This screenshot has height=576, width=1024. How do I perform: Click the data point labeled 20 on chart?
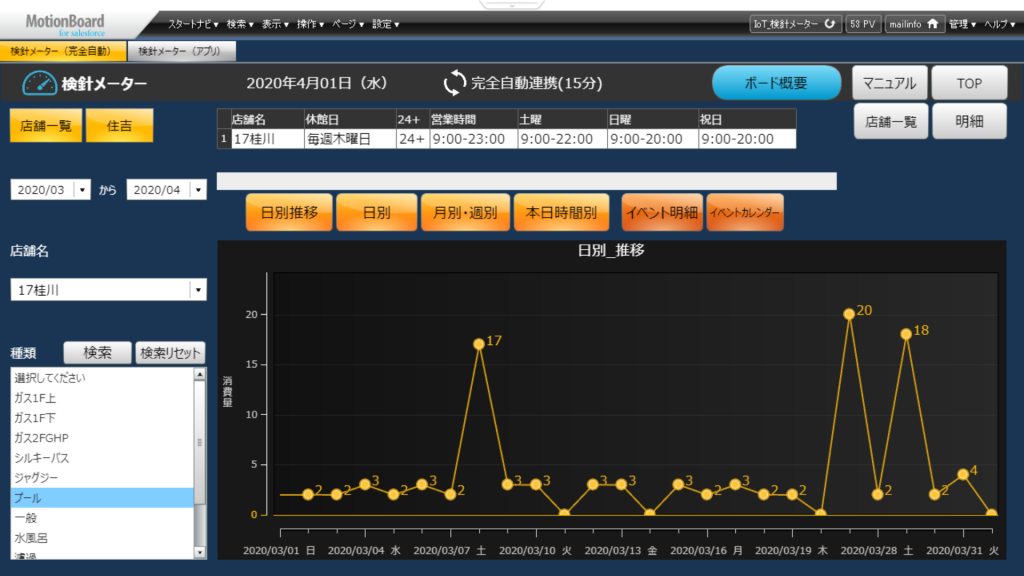[x=849, y=314]
